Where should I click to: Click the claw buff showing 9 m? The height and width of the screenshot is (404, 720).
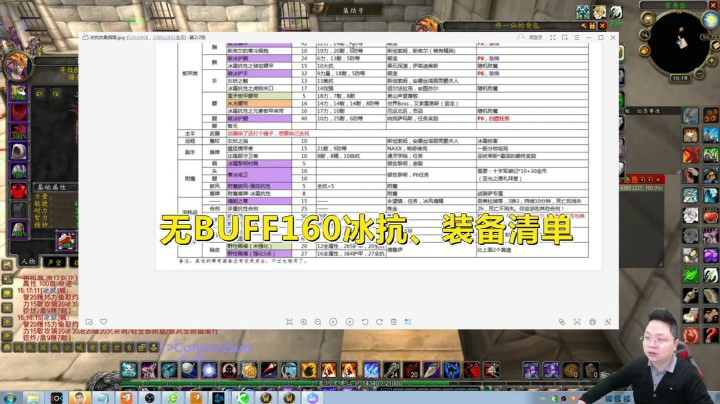(x=616, y=12)
